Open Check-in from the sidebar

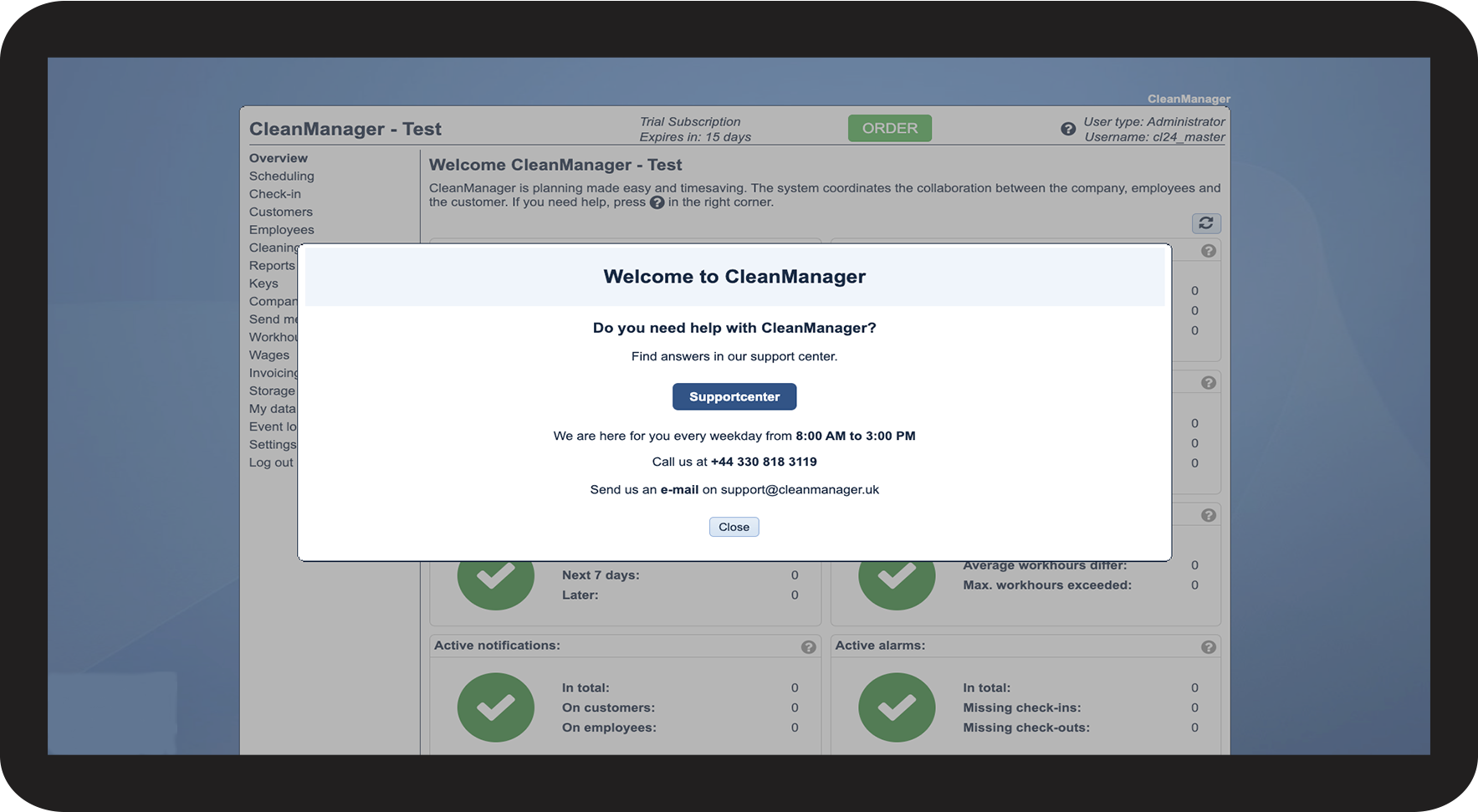click(275, 194)
